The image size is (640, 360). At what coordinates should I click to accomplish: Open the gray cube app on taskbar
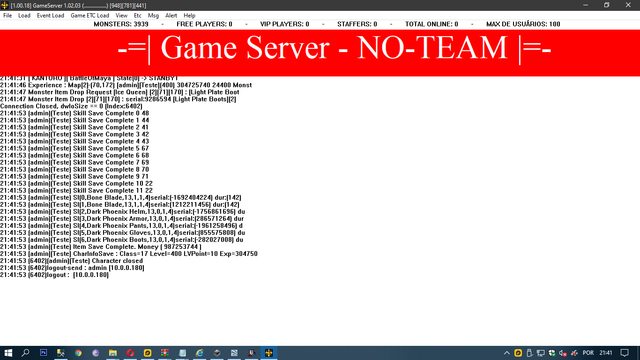point(217,353)
